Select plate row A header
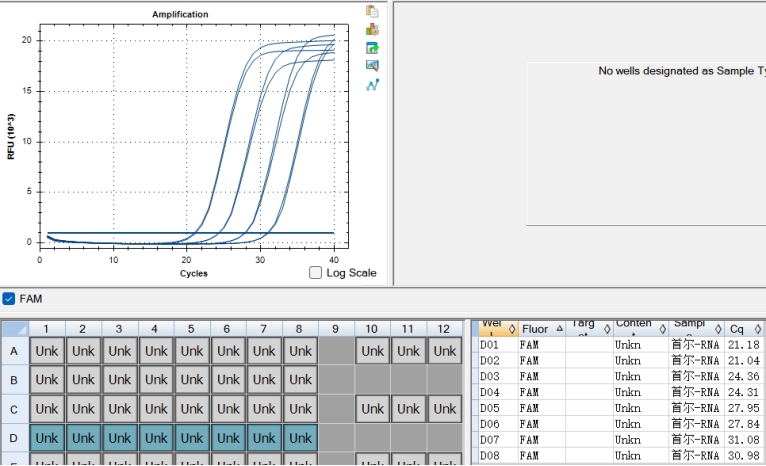The width and height of the screenshot is (766, 466). click(15, 351)
